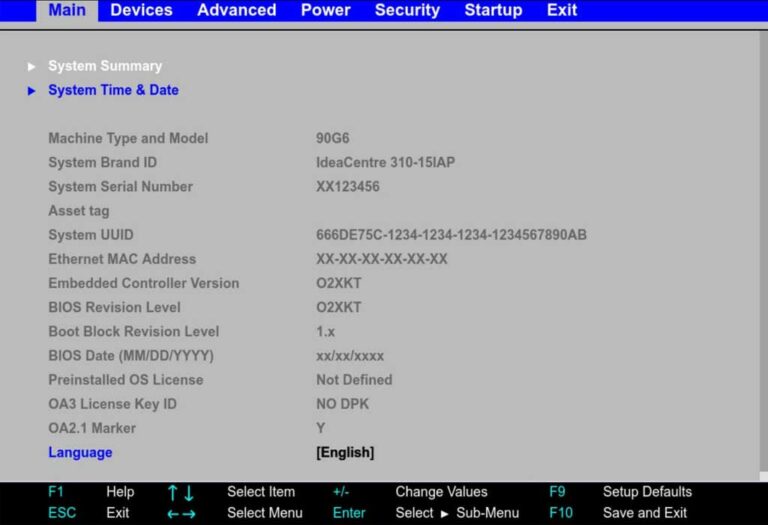
Task: Open the Power menu tab
Action: (x=325, y=10)
